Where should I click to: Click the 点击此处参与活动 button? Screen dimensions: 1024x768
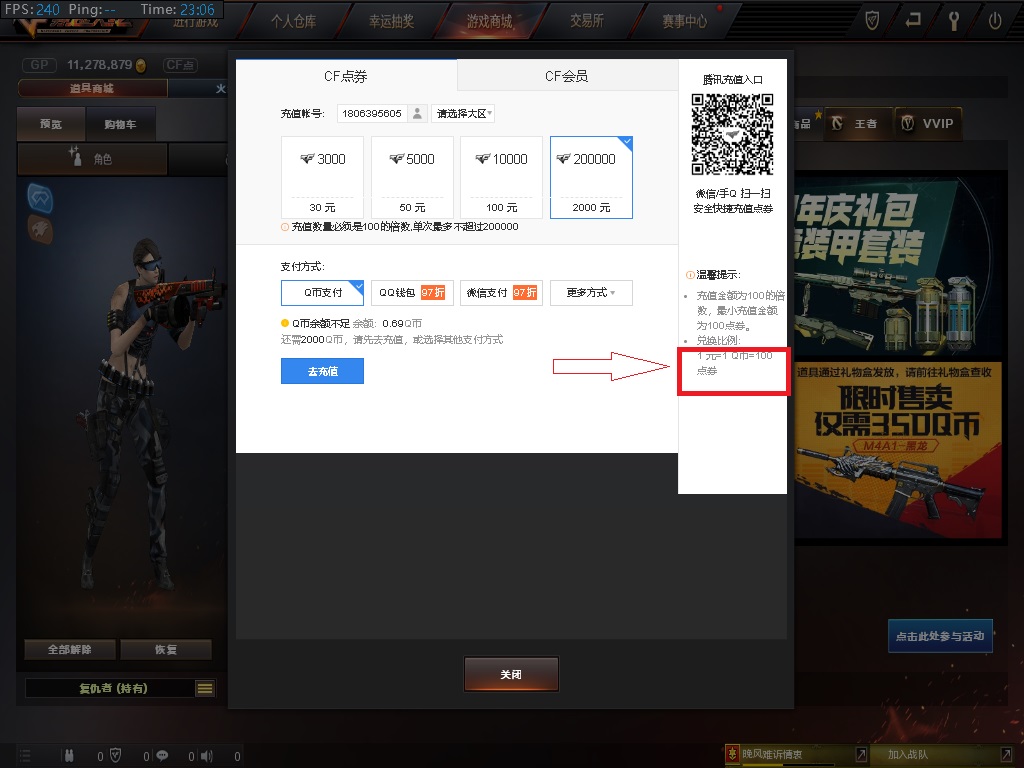(940, 636)
